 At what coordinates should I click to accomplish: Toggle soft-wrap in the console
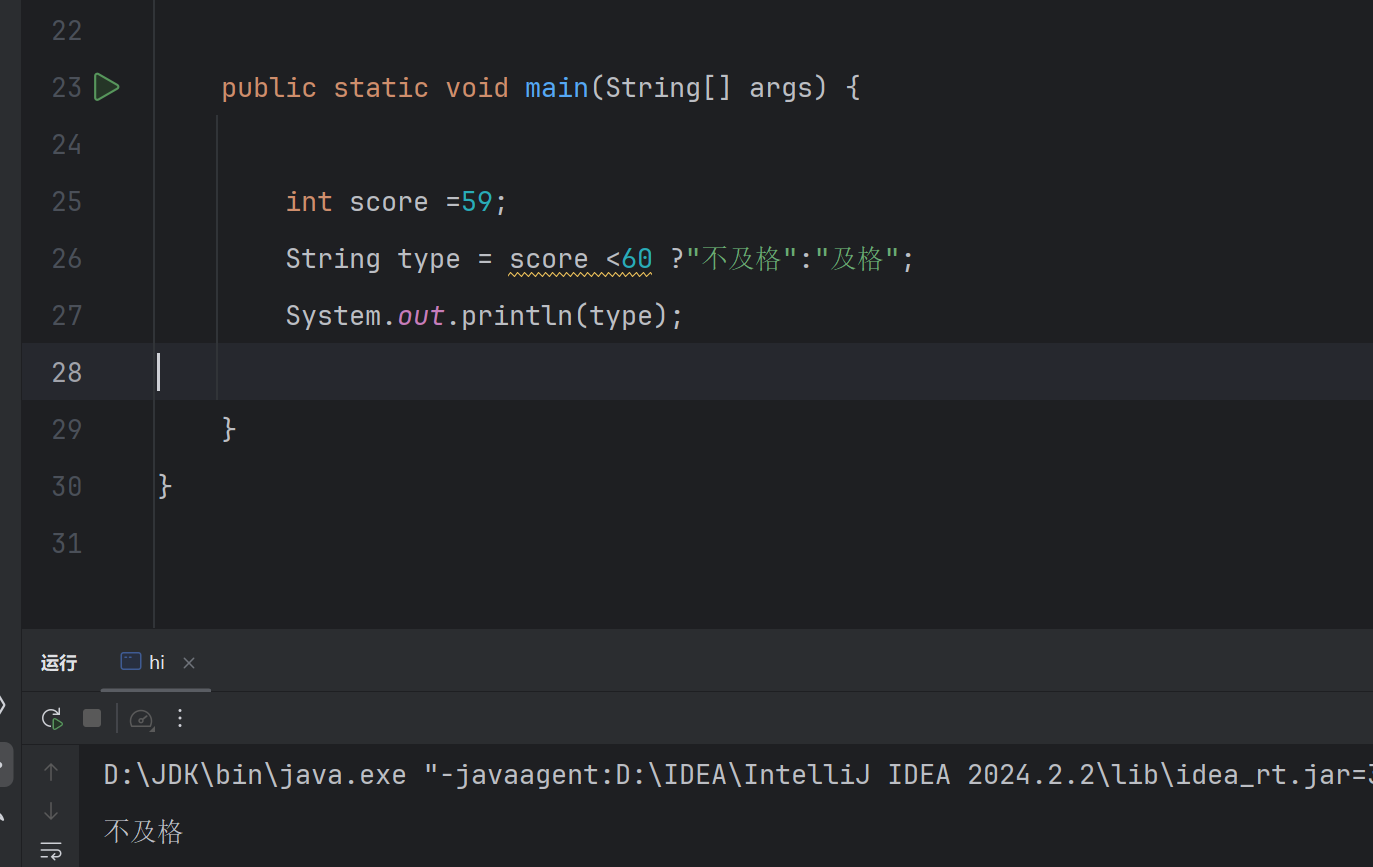[51, 851]
